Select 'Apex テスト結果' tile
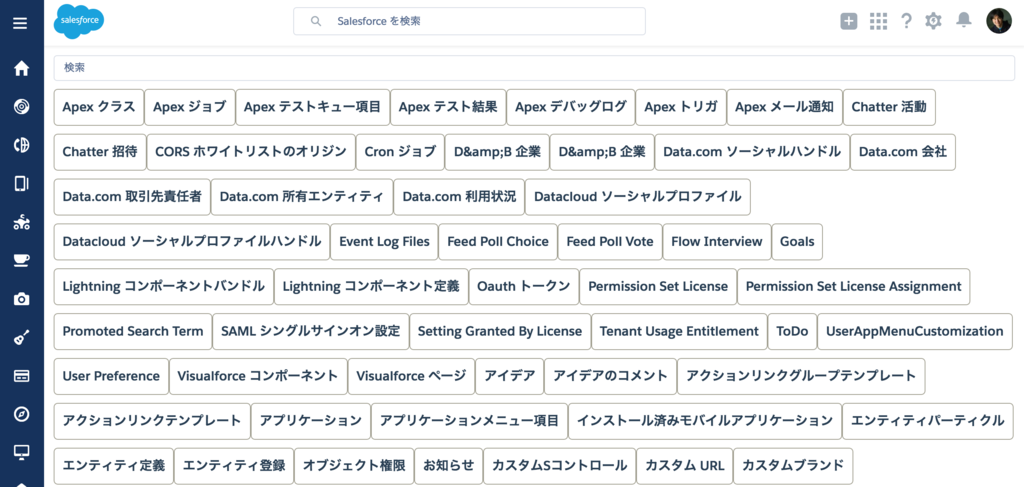 pos(448,107)
